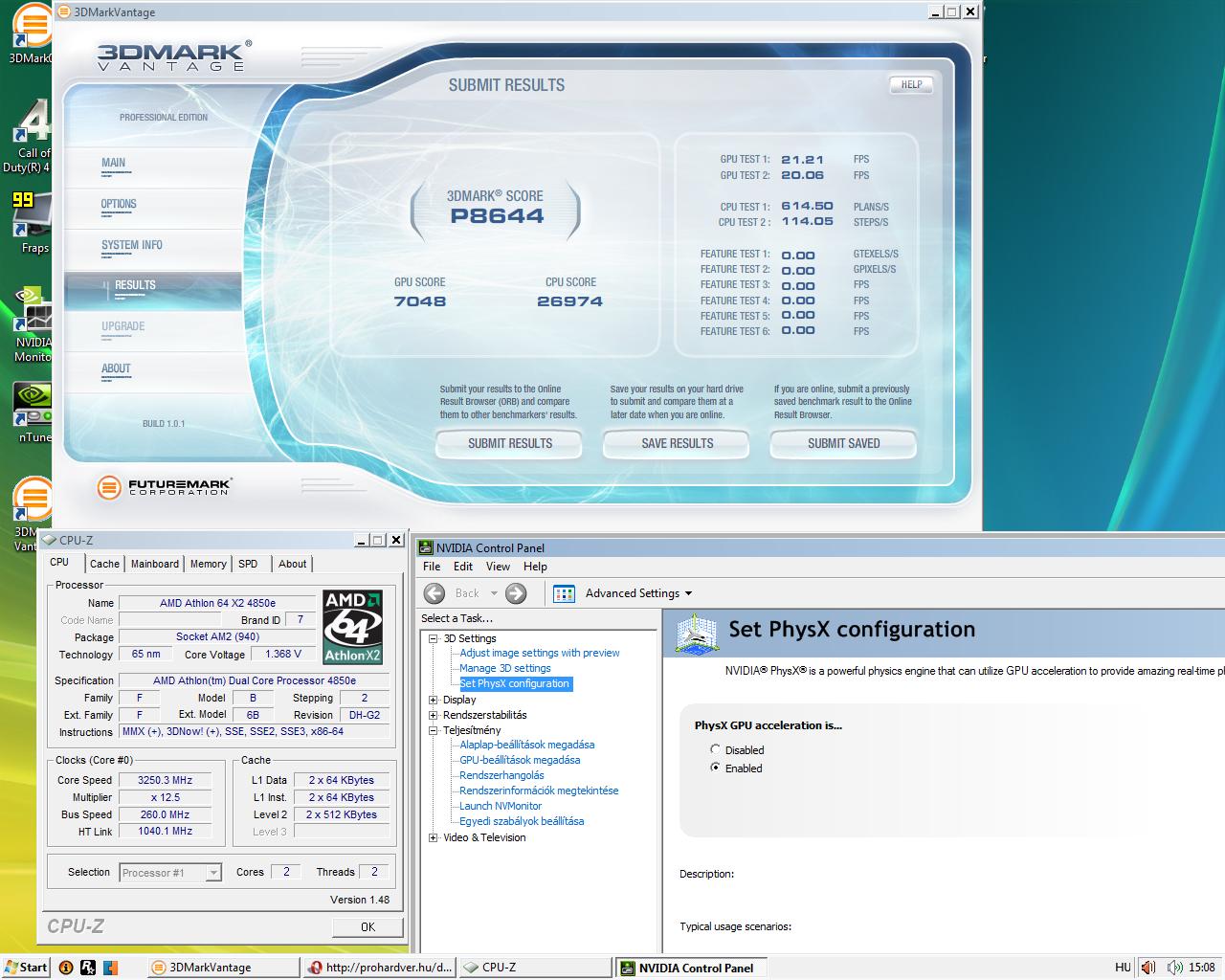The width and height of the screenshot is (1225, 980).
Task: Open Rendszerinformációk megtekintése link
Action: [539, 791]
